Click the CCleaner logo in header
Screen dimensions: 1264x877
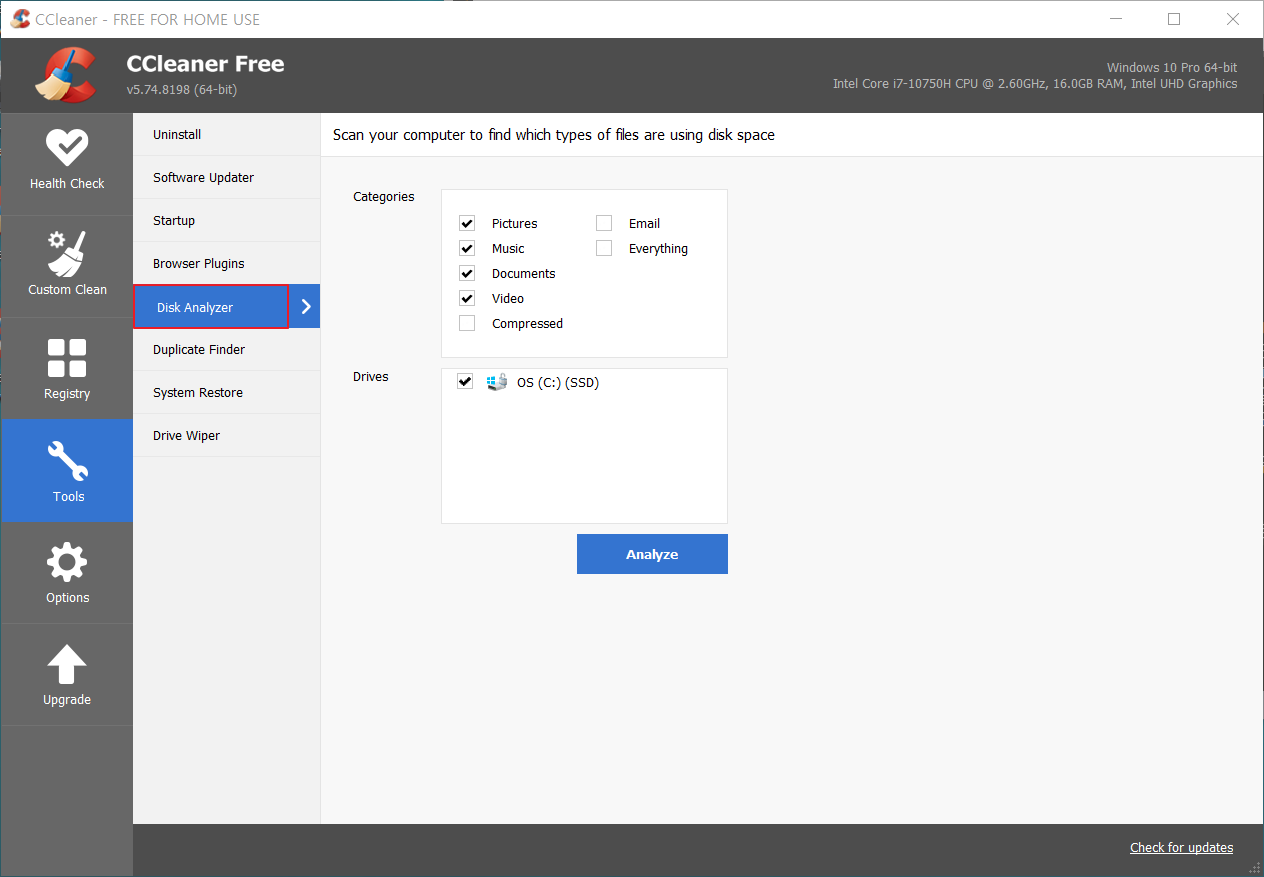coord(67,75)
